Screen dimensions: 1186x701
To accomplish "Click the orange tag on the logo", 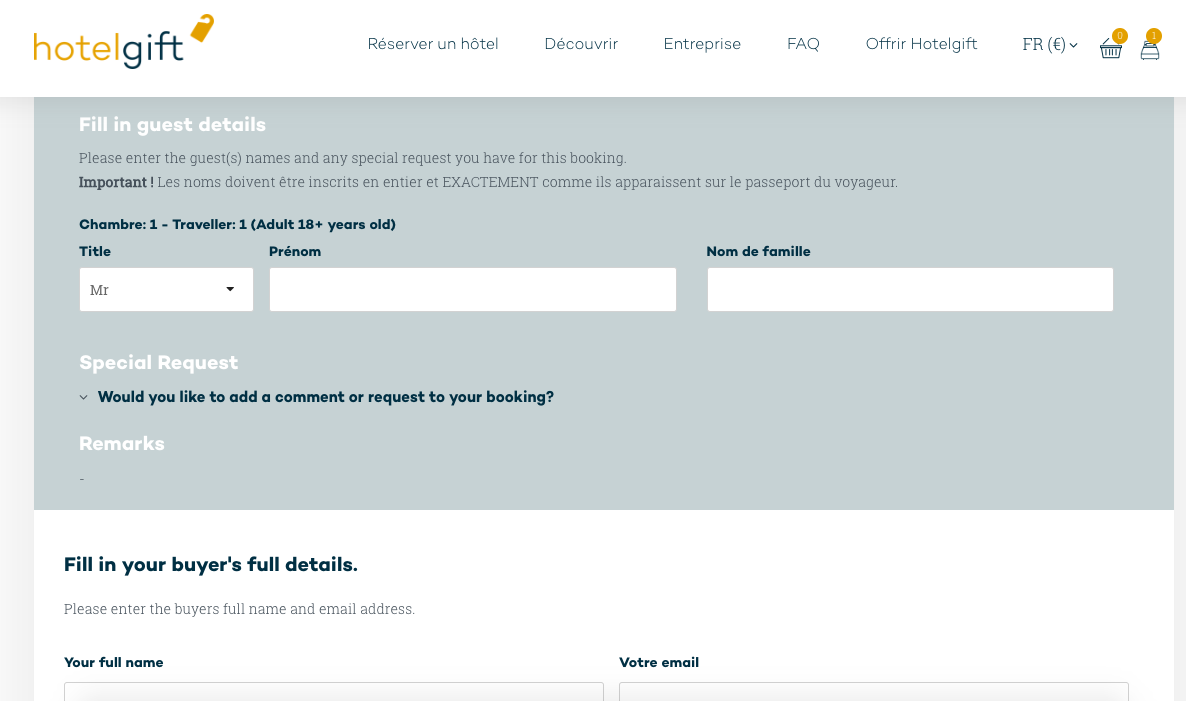I will (202, 27).
